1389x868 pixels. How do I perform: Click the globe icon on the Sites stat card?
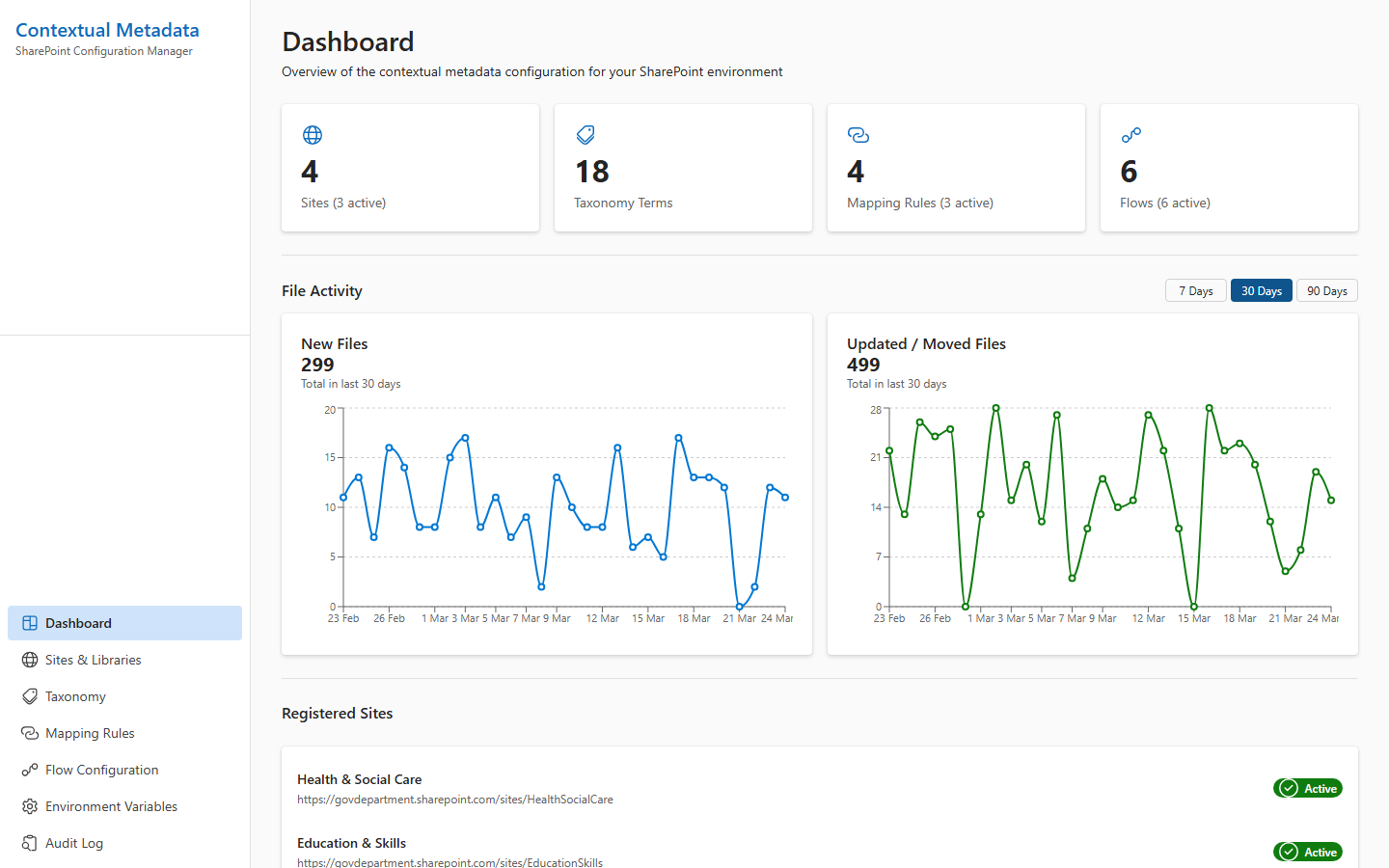point(312,135)
